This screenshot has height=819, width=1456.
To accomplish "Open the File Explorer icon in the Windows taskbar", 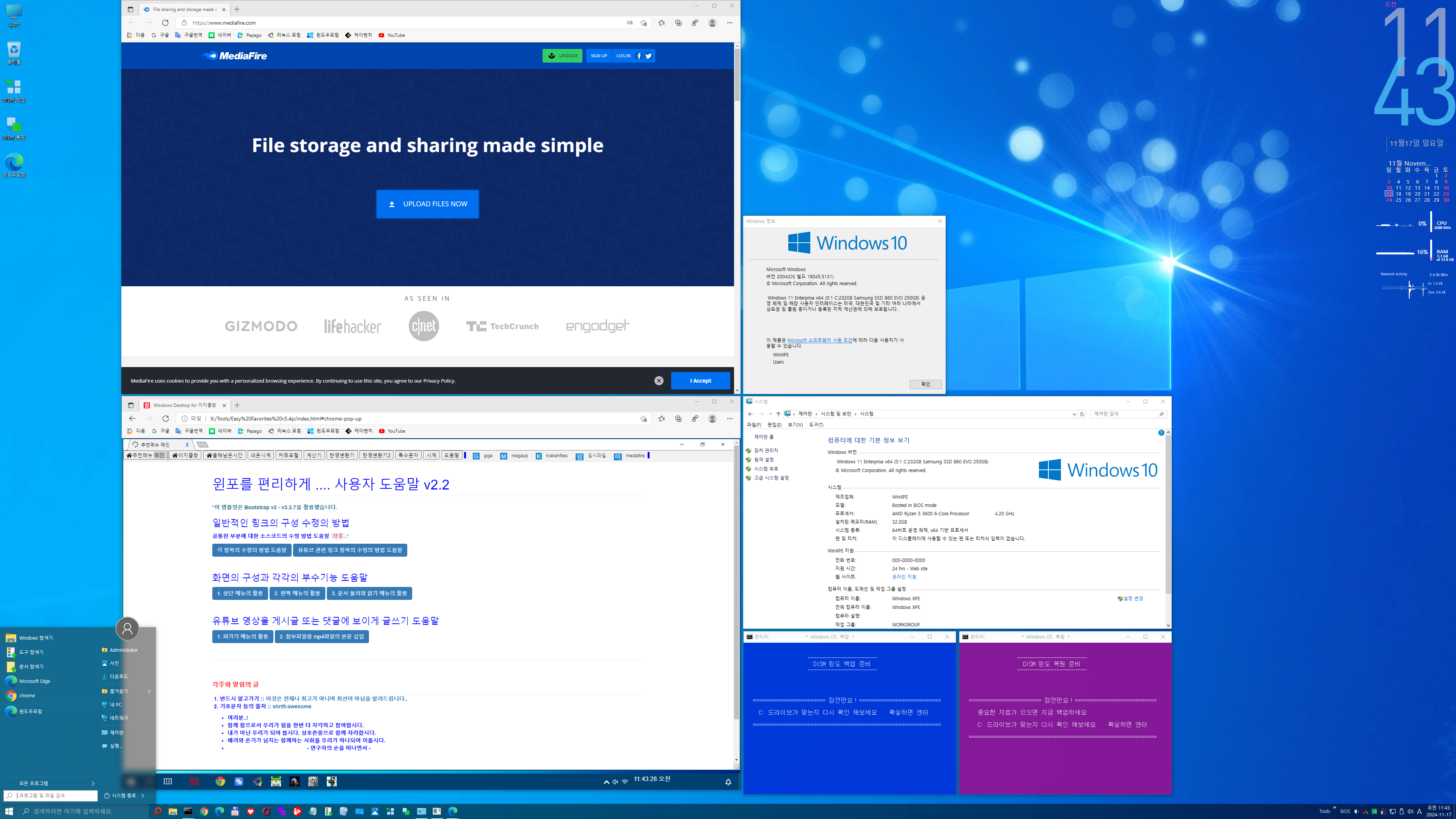I will (173, 811).
